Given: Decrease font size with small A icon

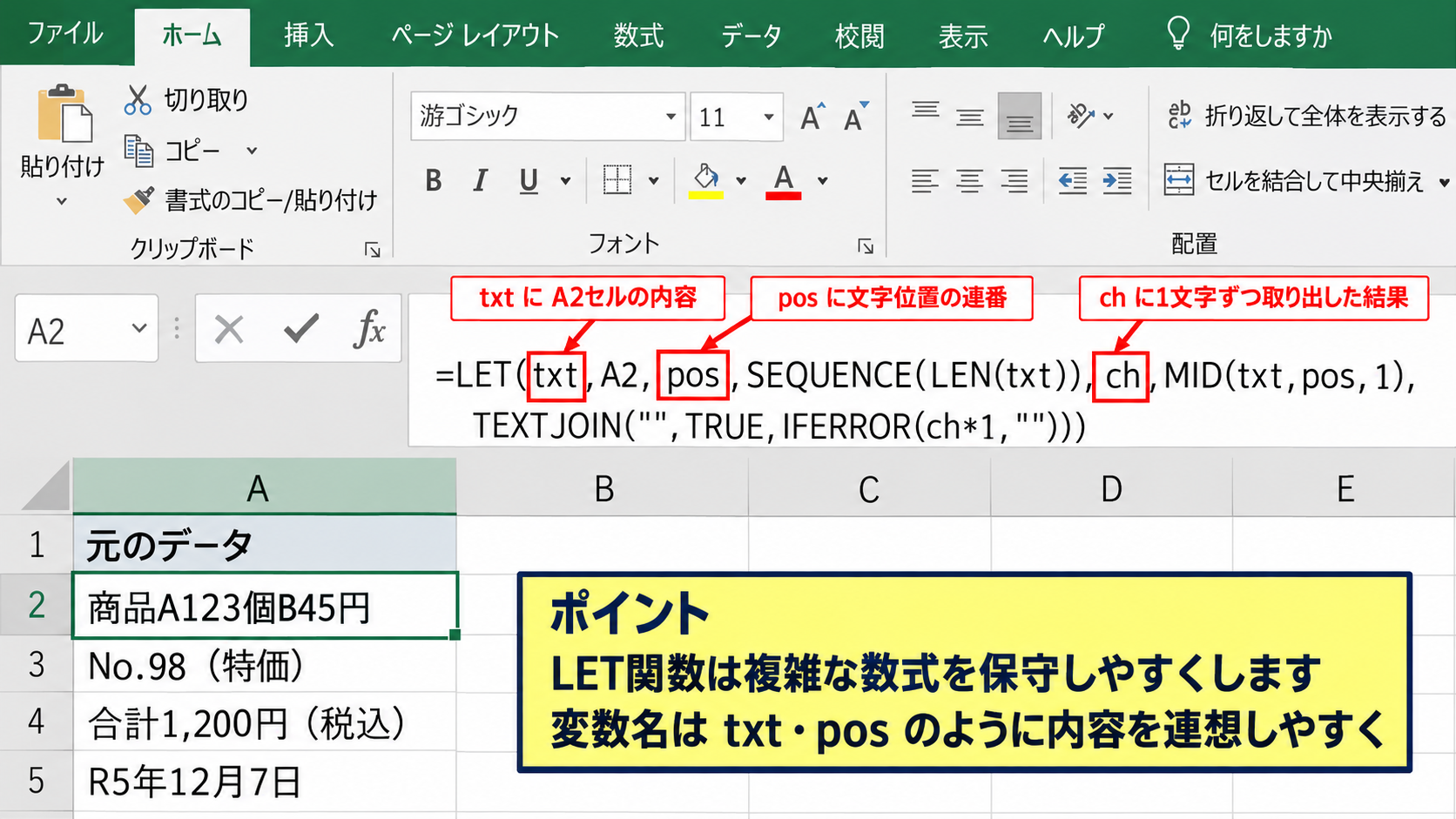Looking at the screenshot, I should coord(856,117).
